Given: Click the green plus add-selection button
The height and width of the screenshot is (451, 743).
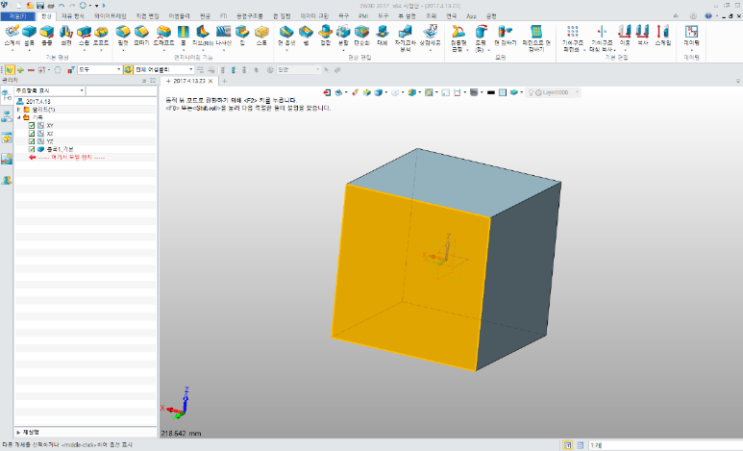Looking at the screenshot, I should coord(20,70).
